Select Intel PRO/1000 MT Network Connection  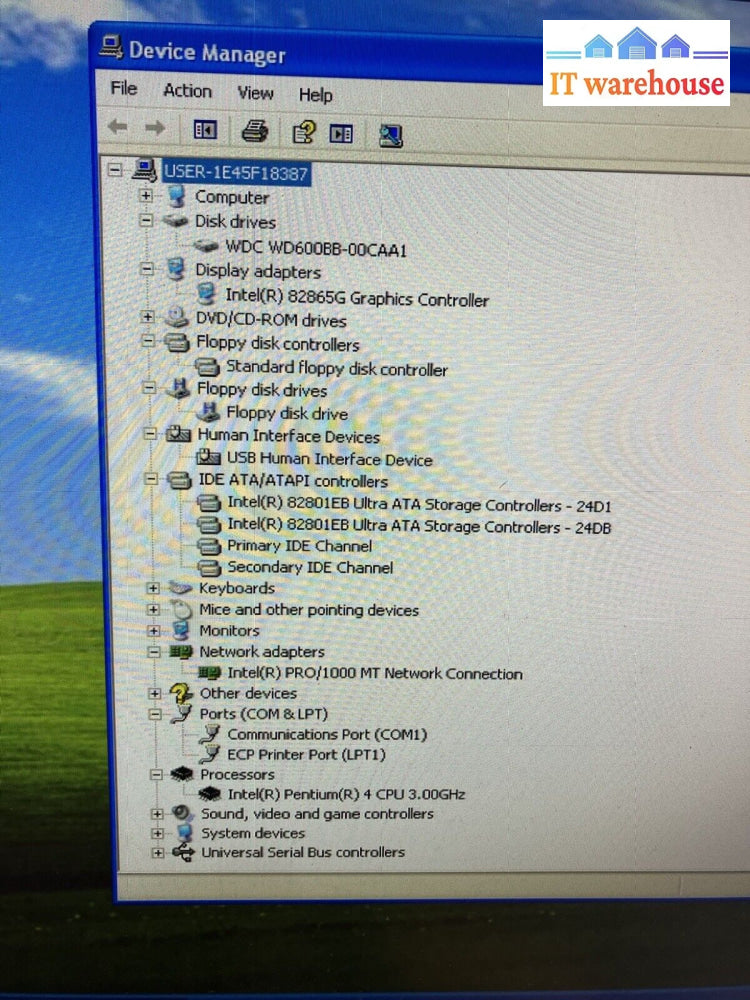(374, 674)
